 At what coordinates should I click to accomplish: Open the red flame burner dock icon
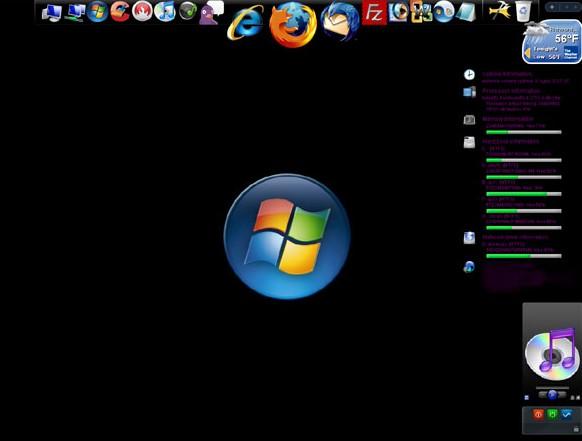[143, 11]
